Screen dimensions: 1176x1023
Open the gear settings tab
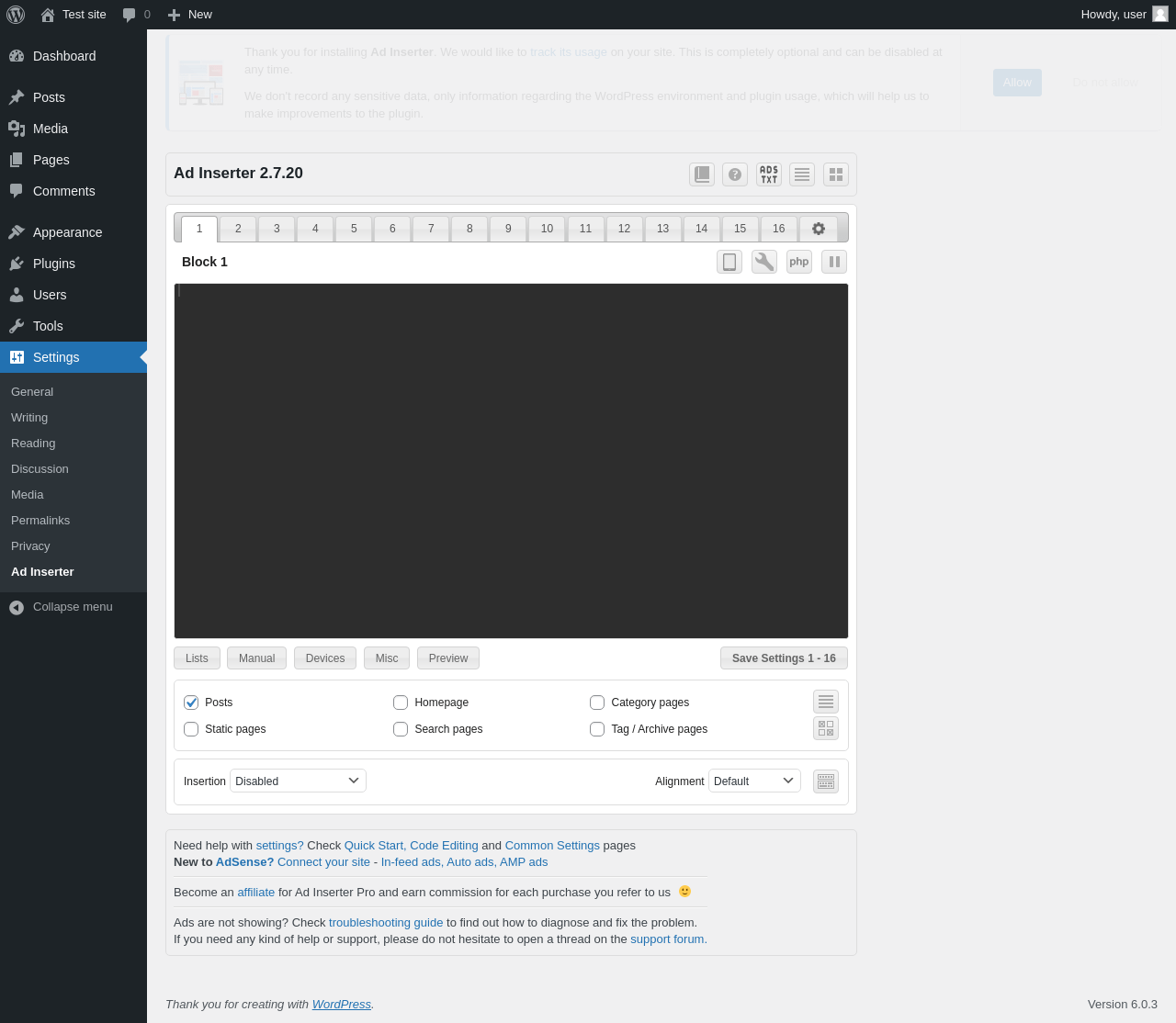[x=819, y=229]
